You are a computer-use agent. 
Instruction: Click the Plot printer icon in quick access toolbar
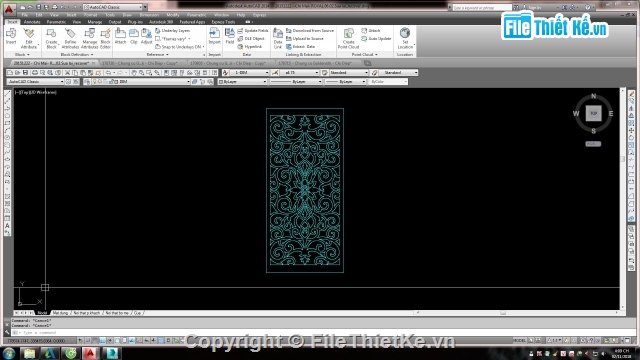[x=54, y=7]
